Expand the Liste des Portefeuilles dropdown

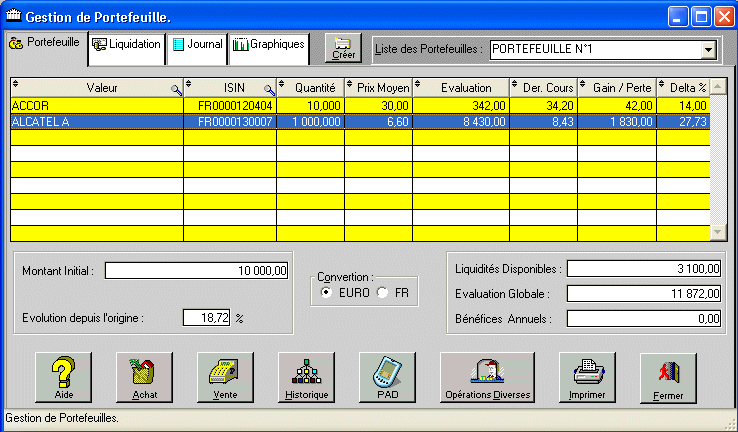[709, 48]
